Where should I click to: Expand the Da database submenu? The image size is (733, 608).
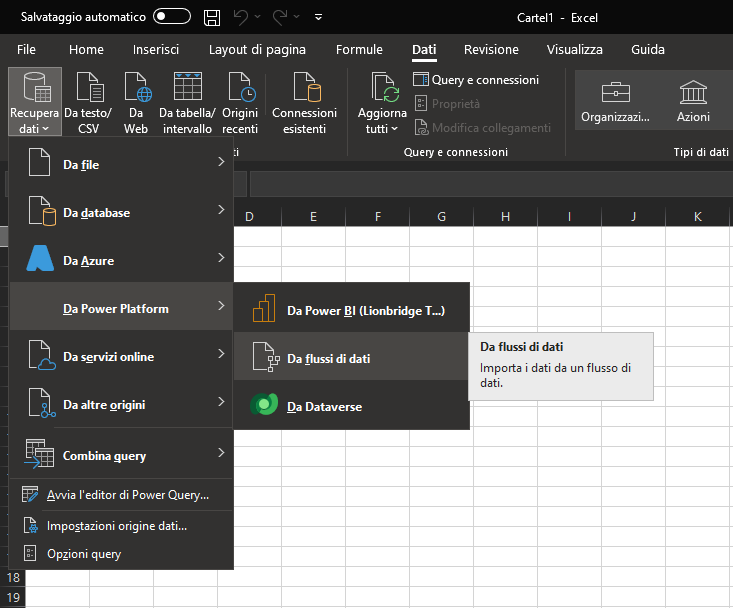[121, 212]
